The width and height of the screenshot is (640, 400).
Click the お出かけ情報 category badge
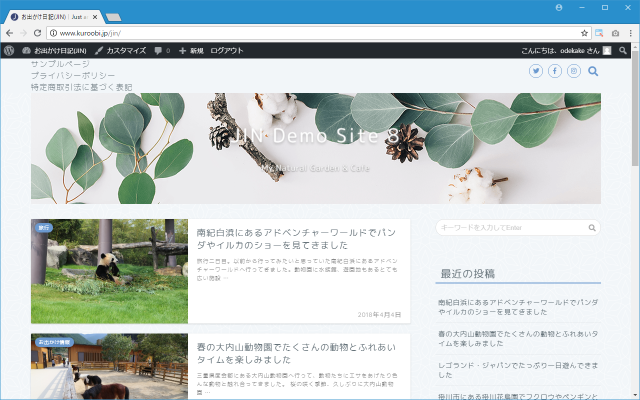[54, 342]
